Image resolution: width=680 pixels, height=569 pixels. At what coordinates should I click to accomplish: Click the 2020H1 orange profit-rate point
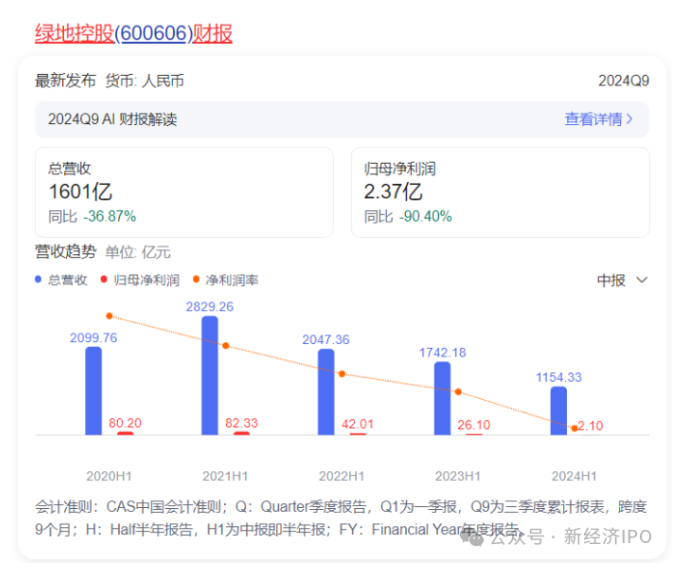(109, 316)
